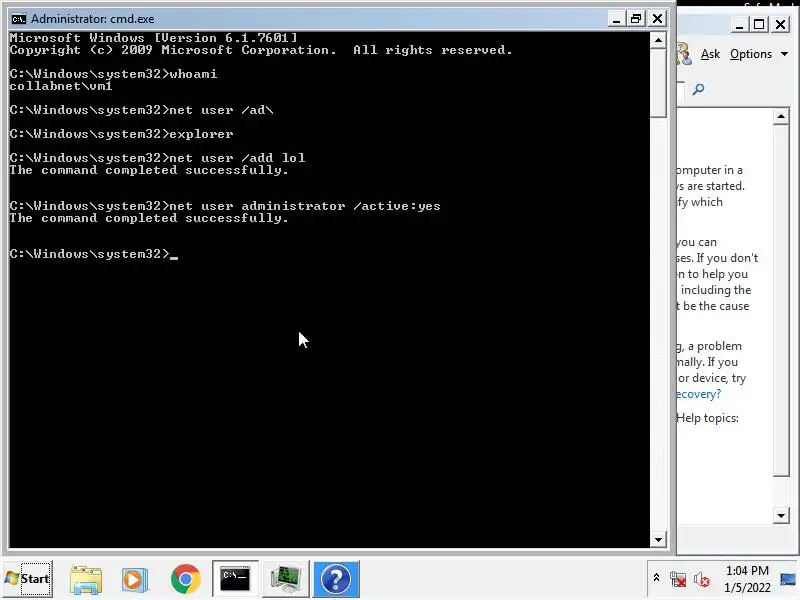Click Help window scrollbar up arrow

(781, 117)
